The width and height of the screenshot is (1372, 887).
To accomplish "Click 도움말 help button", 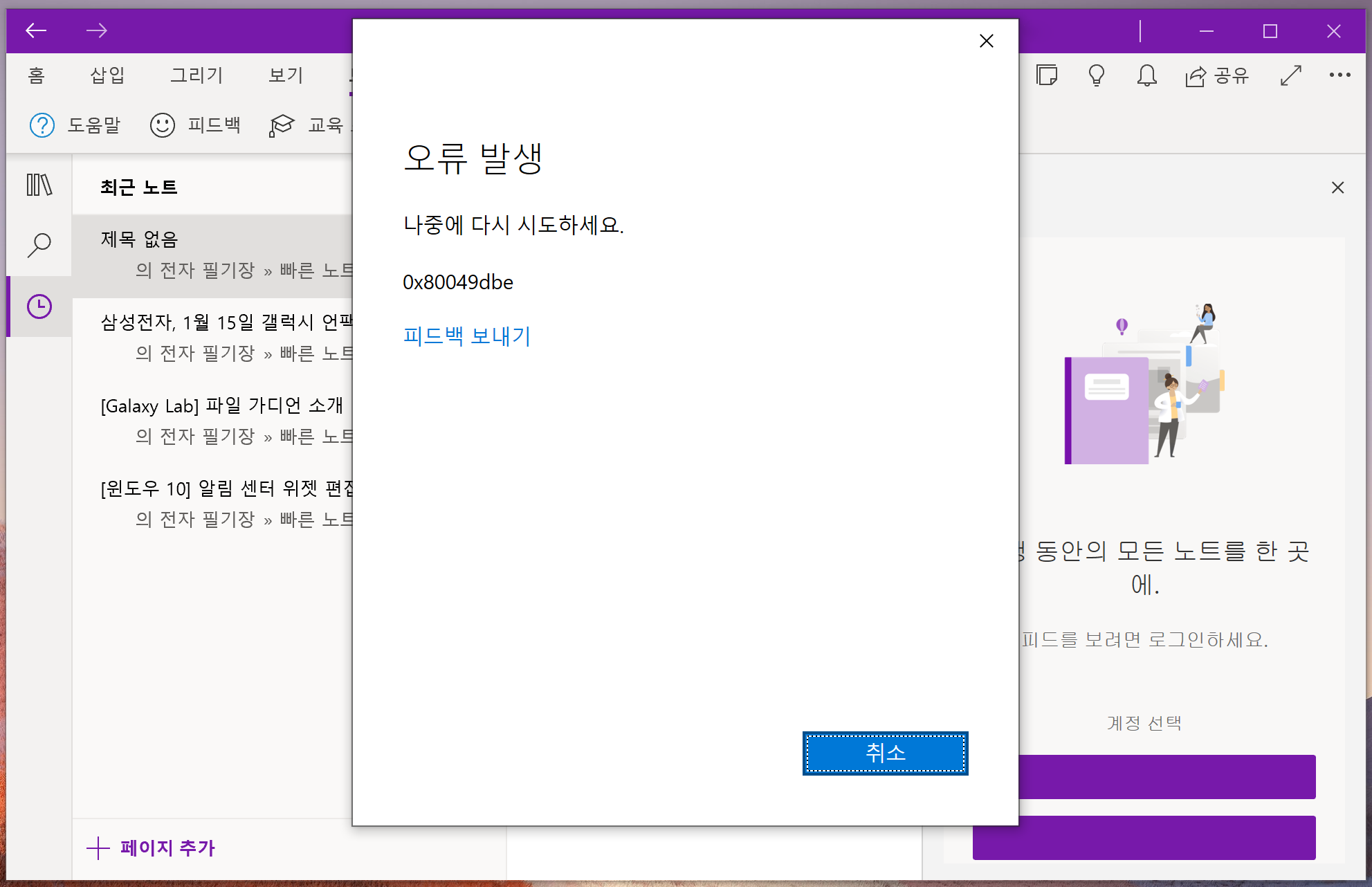I will pos(75,125).
